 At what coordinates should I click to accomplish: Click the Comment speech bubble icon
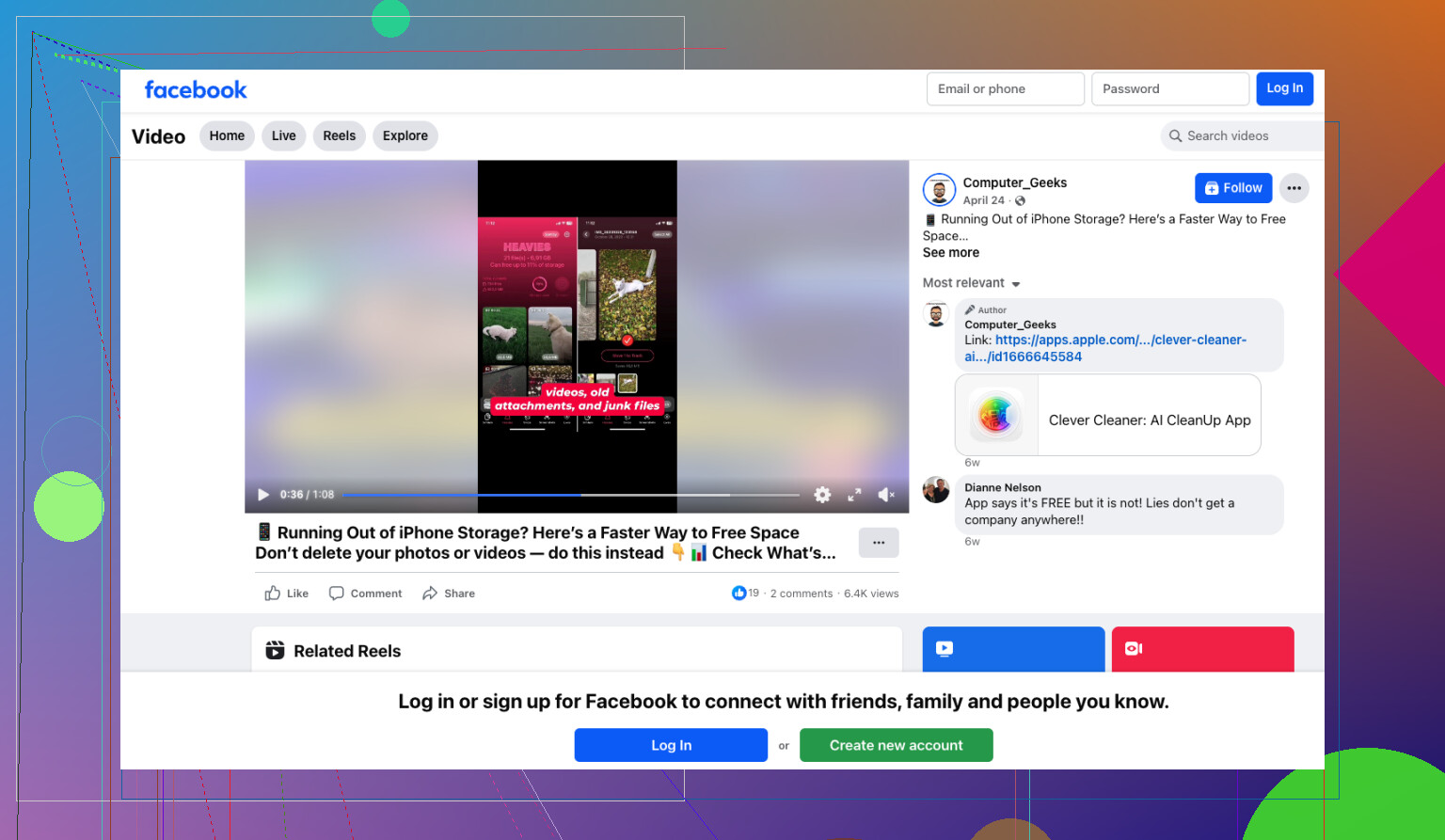click(x=336, y=594)
